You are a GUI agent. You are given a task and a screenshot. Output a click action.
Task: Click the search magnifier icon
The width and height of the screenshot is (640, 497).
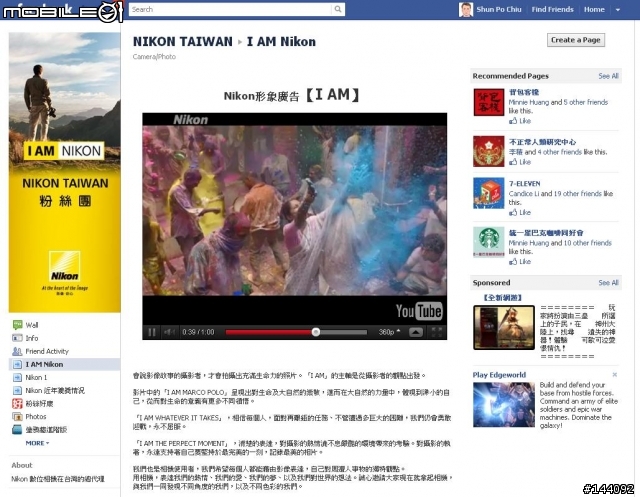[338, 9]
